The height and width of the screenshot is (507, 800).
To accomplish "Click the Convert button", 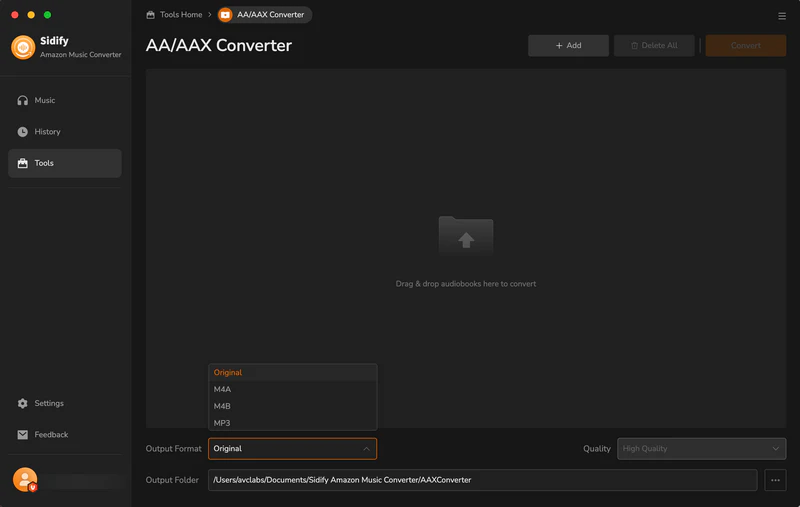I will 745,45.
